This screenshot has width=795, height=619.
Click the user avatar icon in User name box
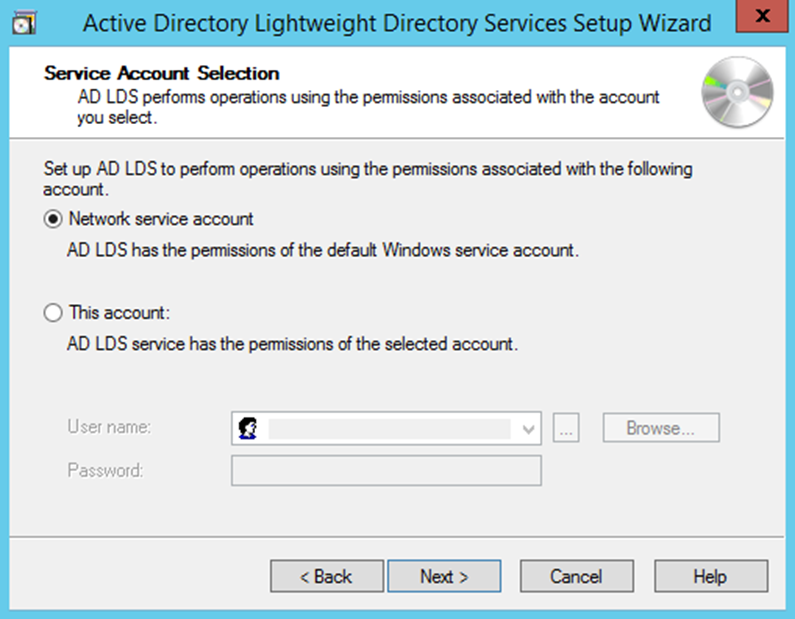pos(248,428)
